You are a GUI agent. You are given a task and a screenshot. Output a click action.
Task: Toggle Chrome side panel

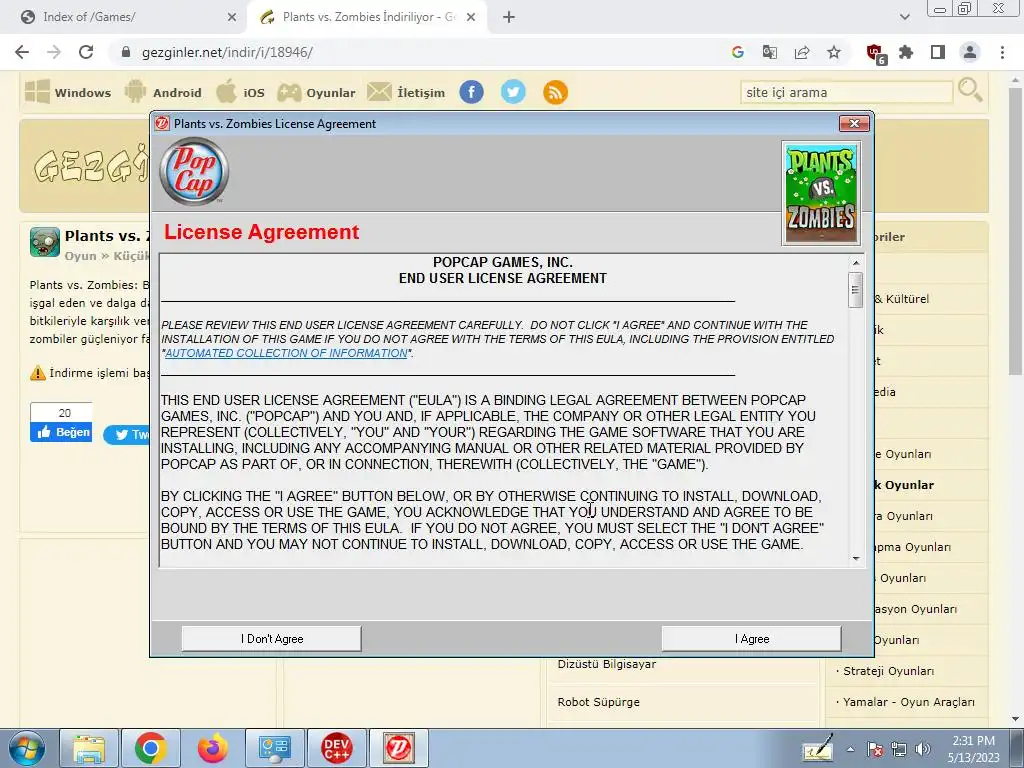pos(938,52)
